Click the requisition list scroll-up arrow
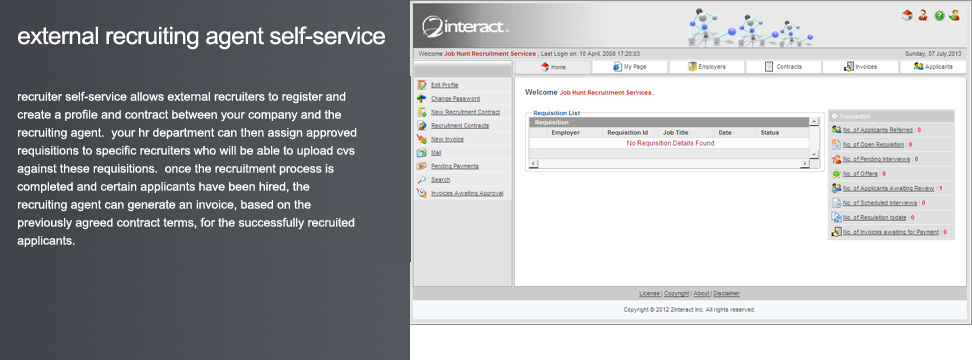This screenshot has width=972, height=360. pos(815,122)
